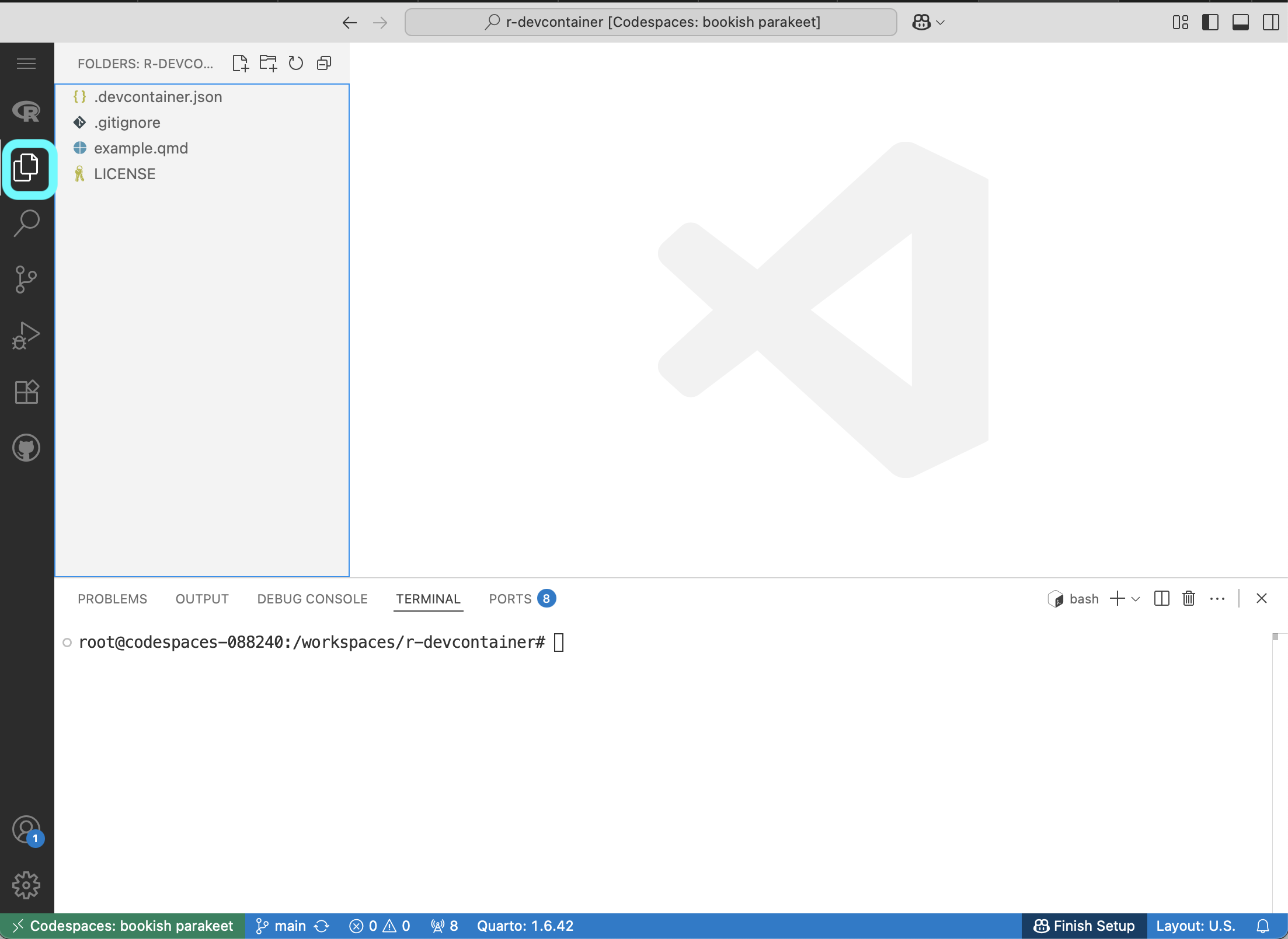Go back in navigation history
The height and width of the screenshot is (939, 1288).
pyautogui.click(x=349, y=22)
